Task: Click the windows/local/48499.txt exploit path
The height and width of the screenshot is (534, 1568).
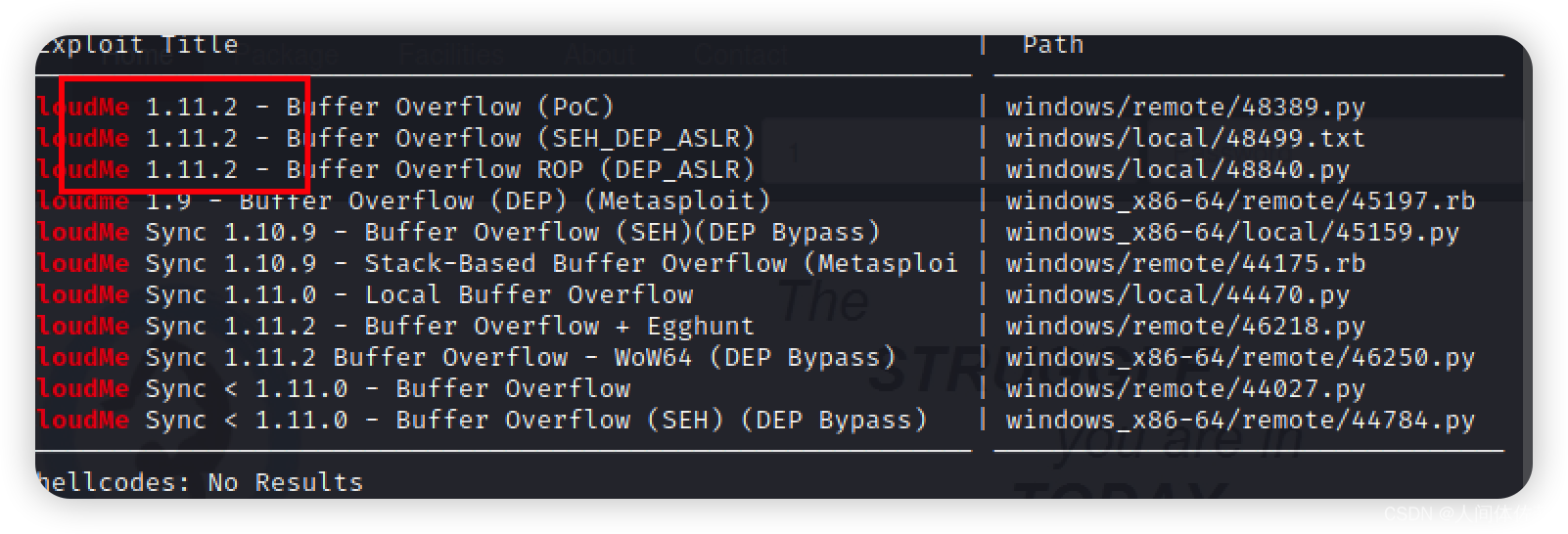Action: coord(1184,138)
